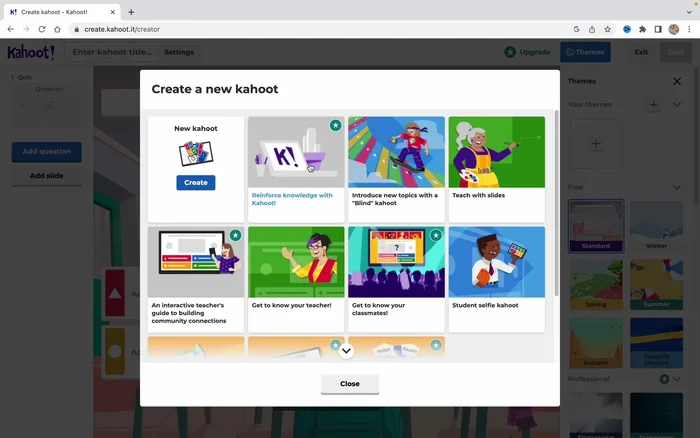Click the Themes panel X close icon
This screenshot has height=438, width=700.
click(x=677, y=81)
